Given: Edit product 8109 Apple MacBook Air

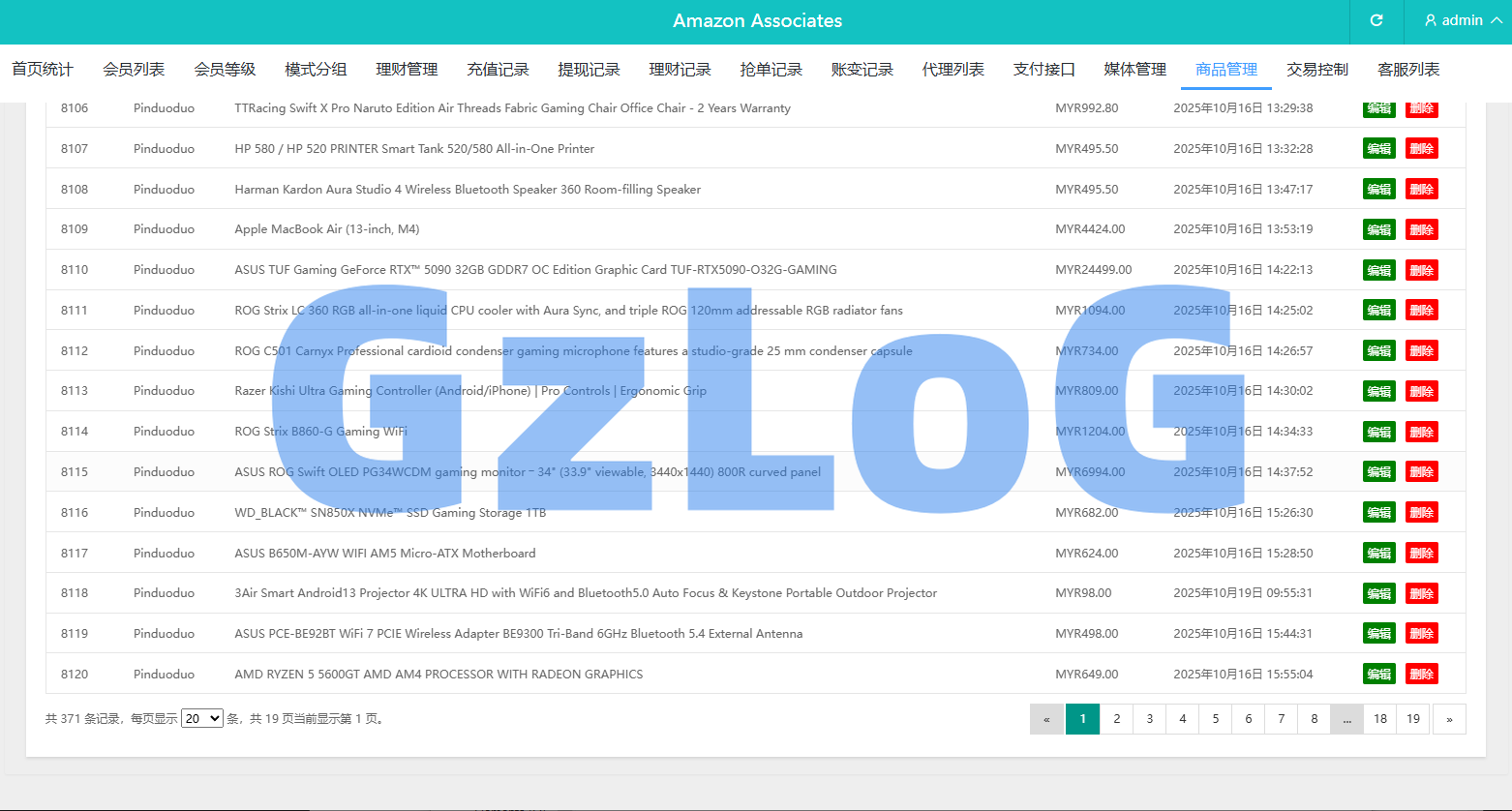Looking at the screenshot, I should (x=1378, y=229).
